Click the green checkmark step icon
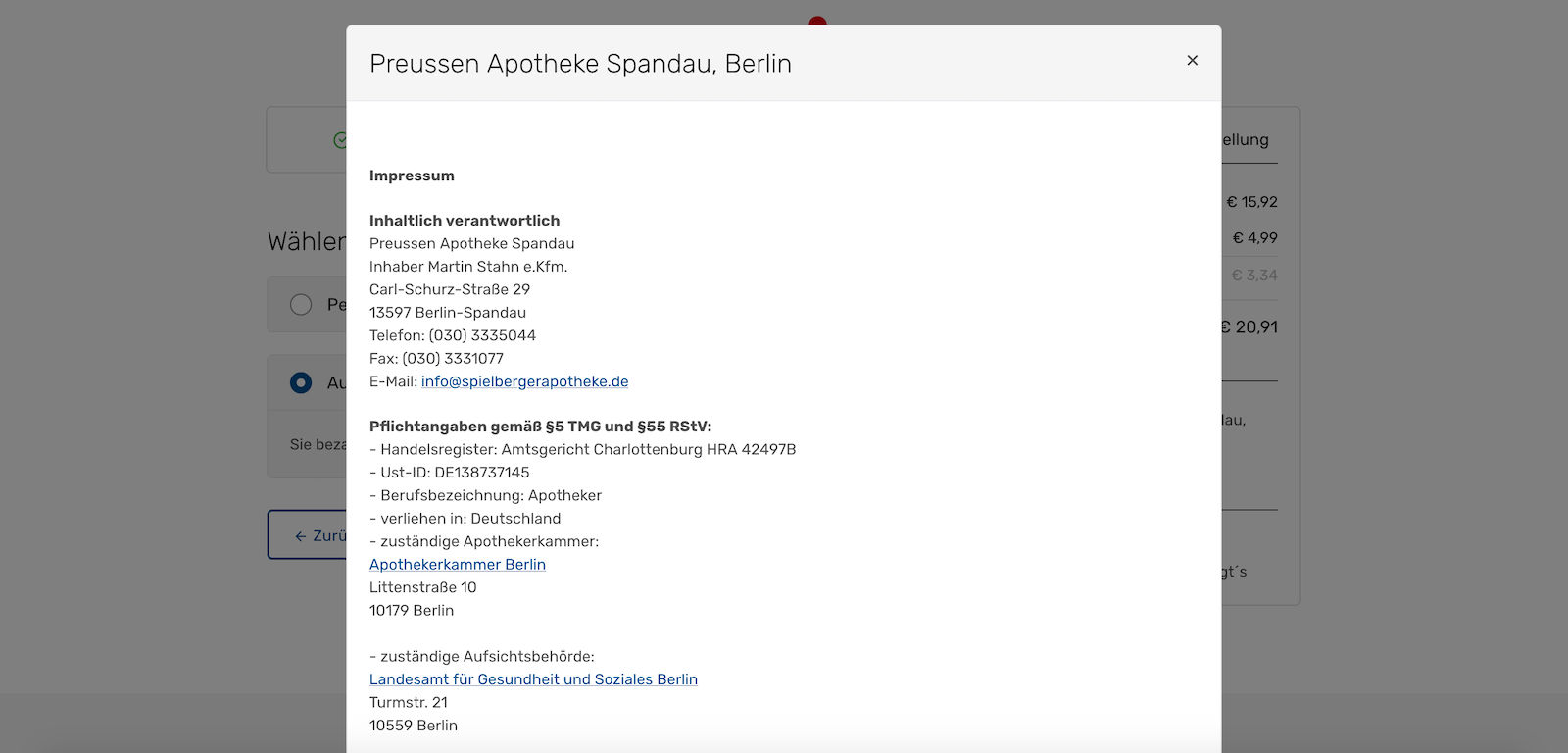This screenshot has width=1568, height=753. point(339,140)
